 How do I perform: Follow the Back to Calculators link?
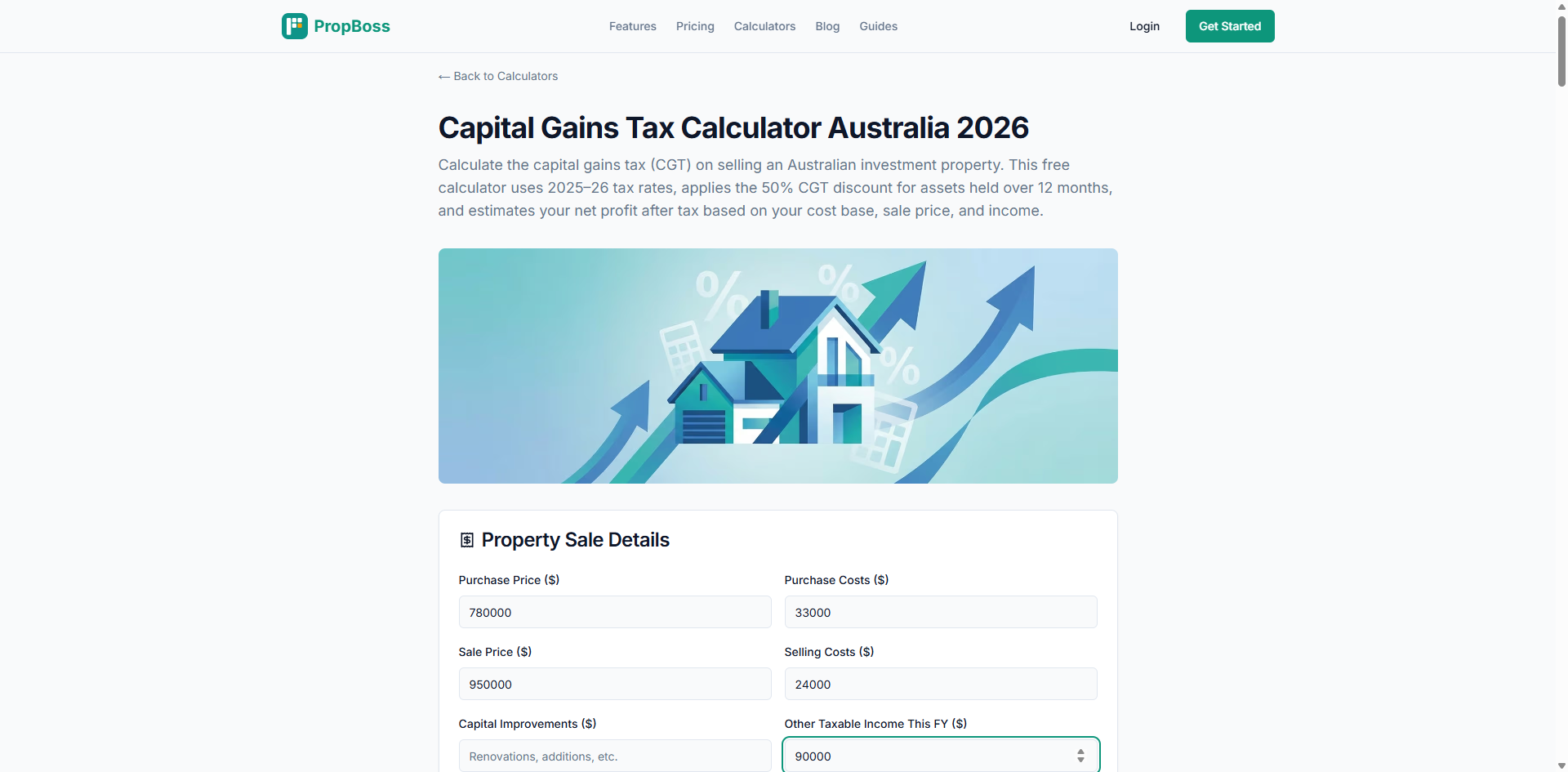pyautogui.click(x=506, y=76)
